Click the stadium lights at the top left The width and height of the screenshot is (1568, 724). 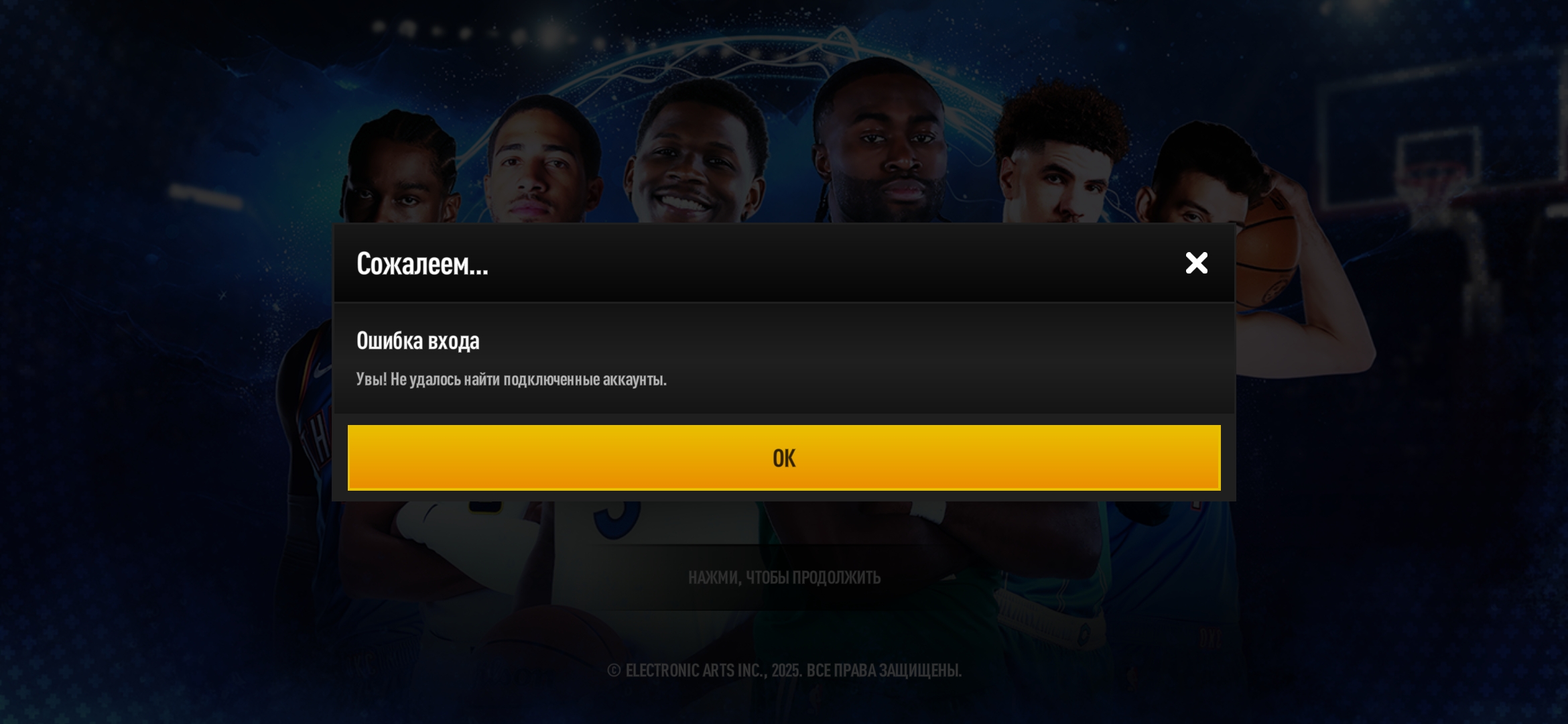pos(469,30)
